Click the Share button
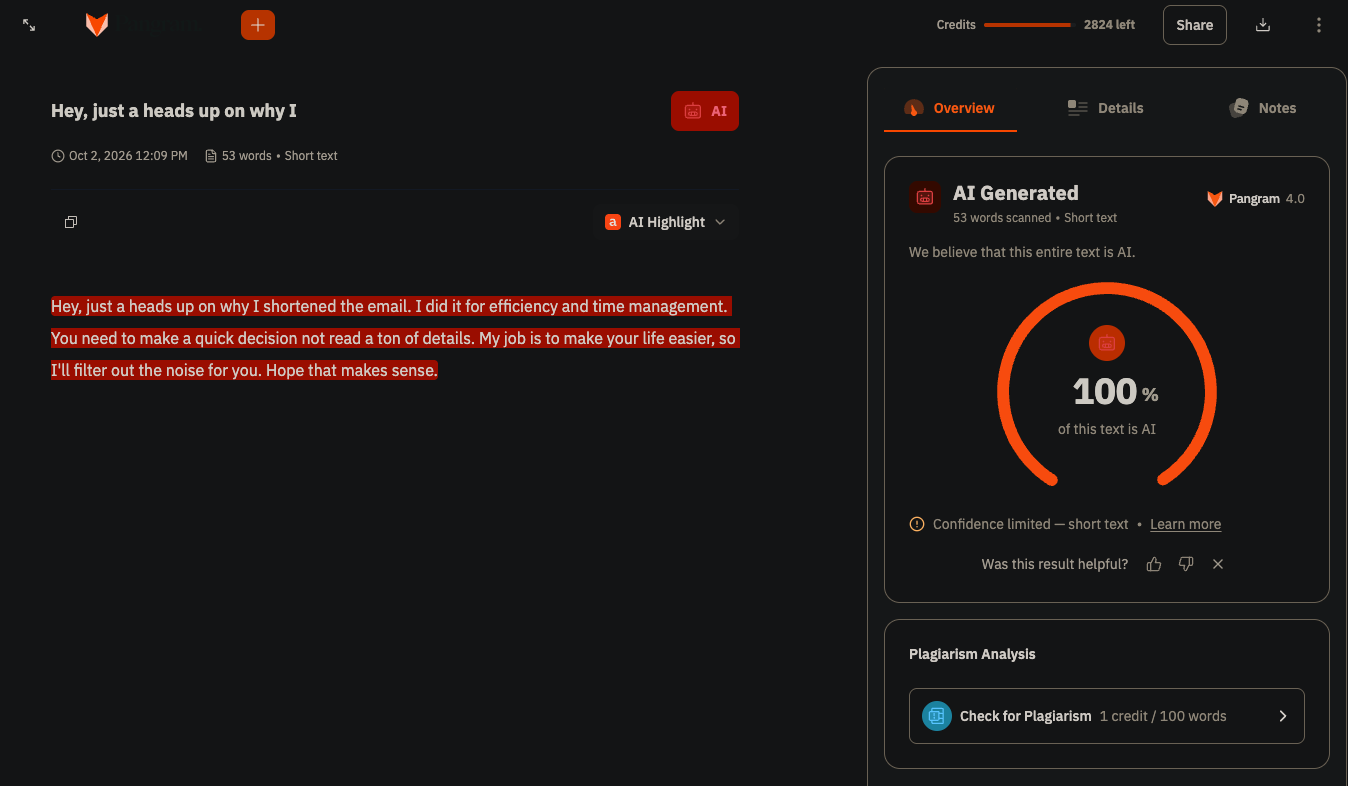Viewport: 1348px width, 786px height. coord(1195,25)
